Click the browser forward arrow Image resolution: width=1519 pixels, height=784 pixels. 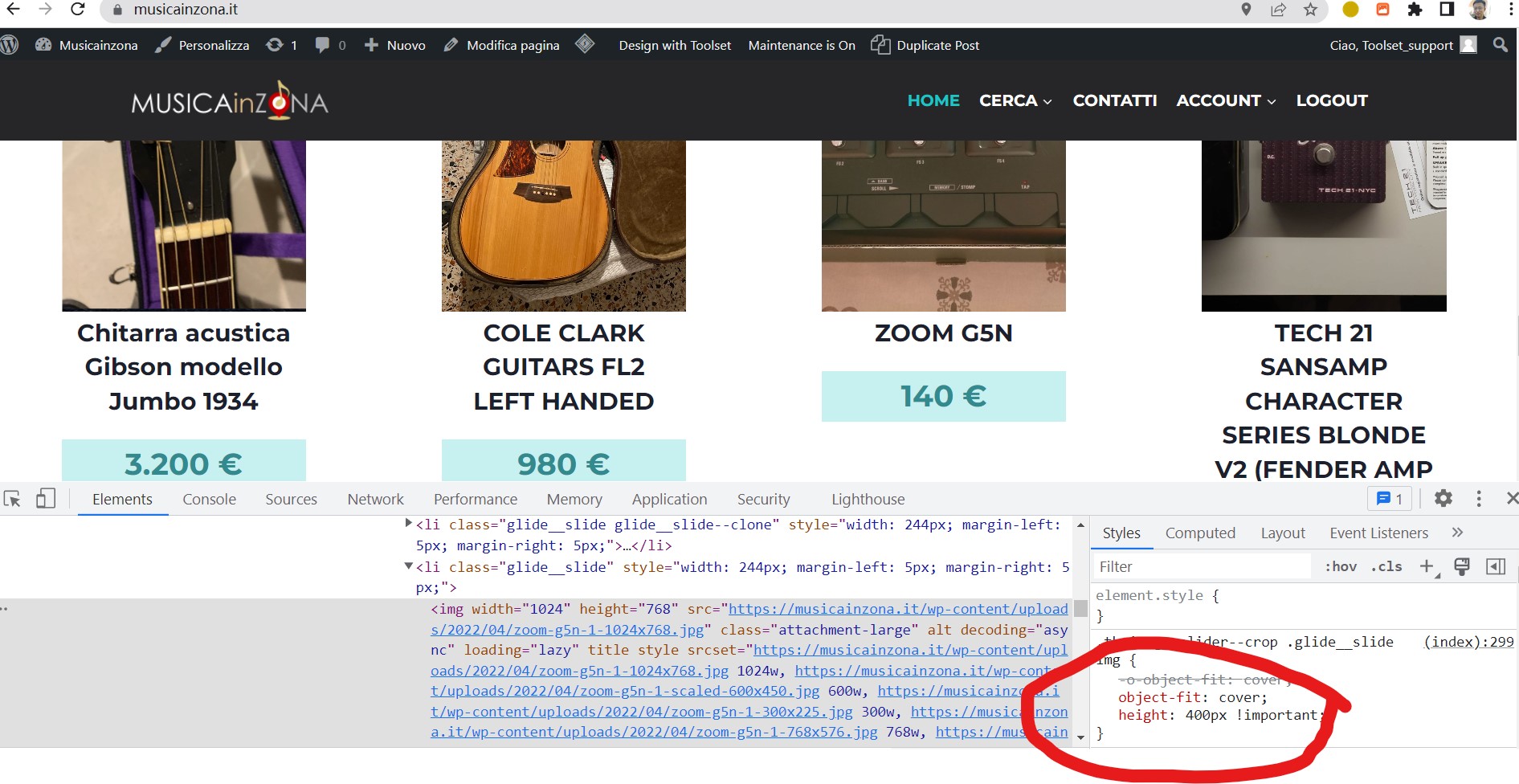click(x=45, y=10)
